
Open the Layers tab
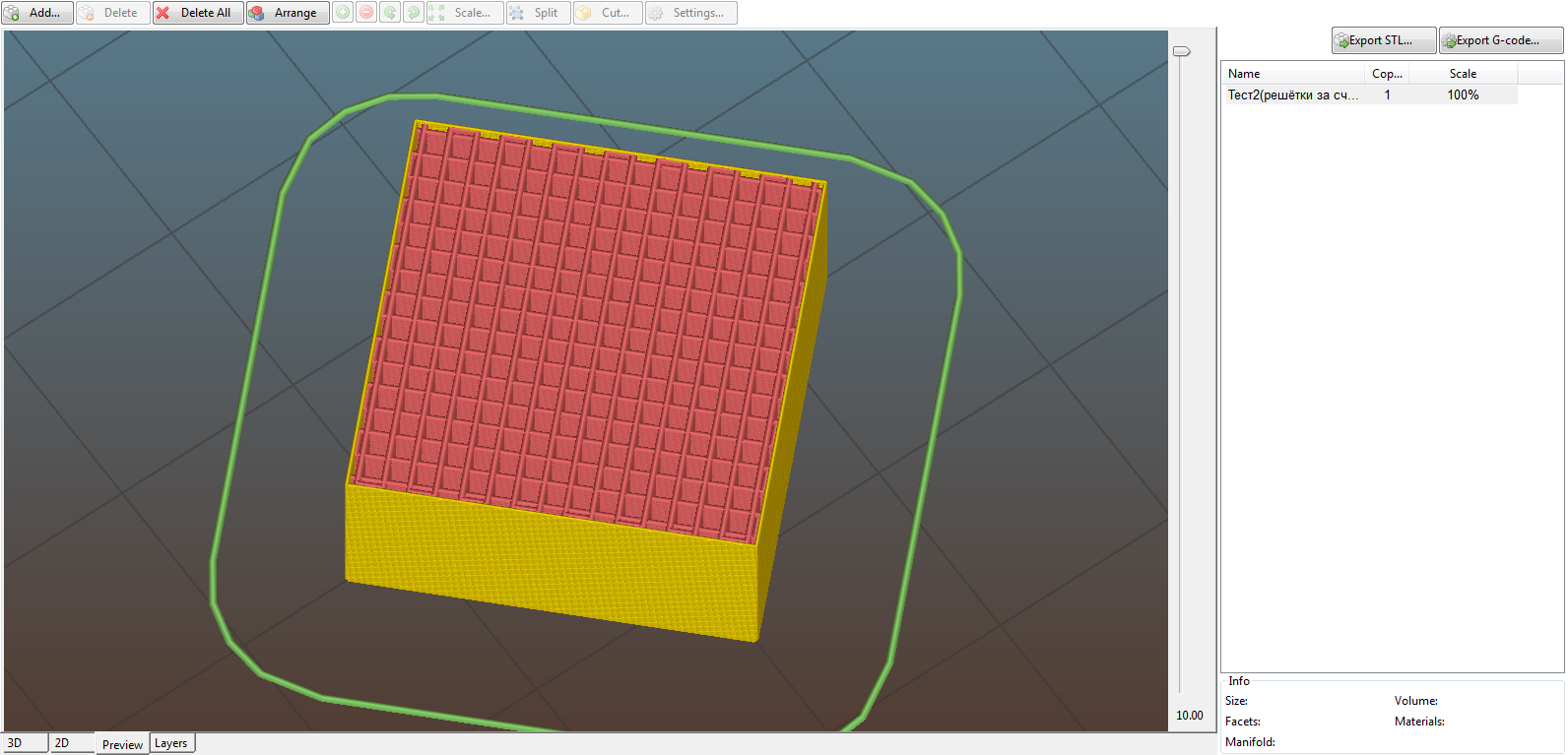point(171,743)
